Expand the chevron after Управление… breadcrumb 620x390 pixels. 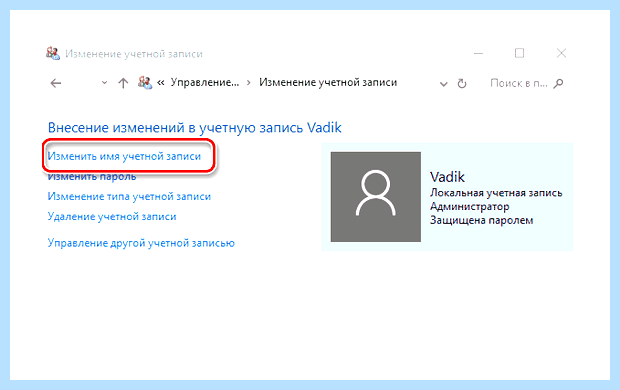click(249, 83)
